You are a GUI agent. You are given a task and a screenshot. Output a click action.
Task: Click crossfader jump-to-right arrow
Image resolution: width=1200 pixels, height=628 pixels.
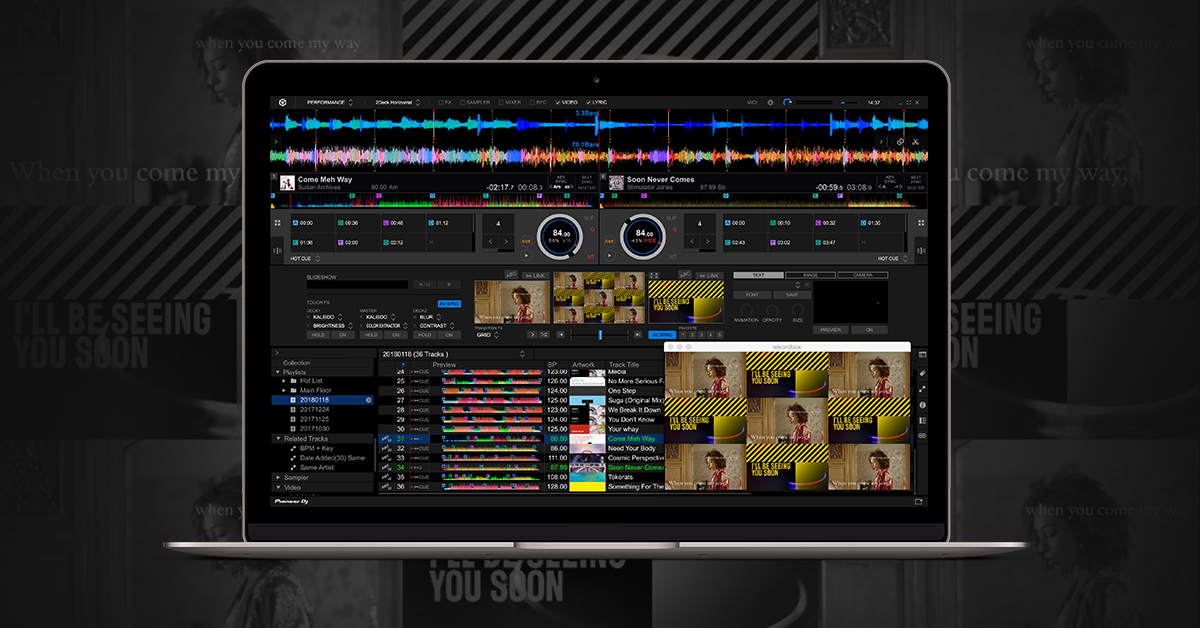[637, 335]
